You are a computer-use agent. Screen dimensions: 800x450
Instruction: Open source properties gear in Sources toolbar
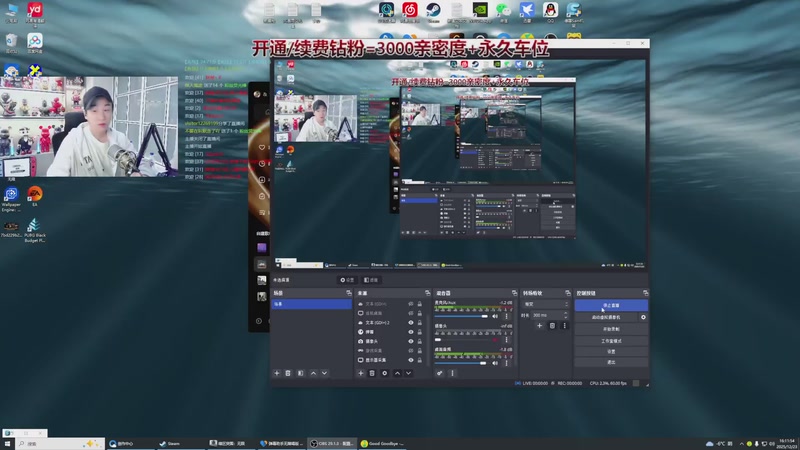[x=385, y=373]
